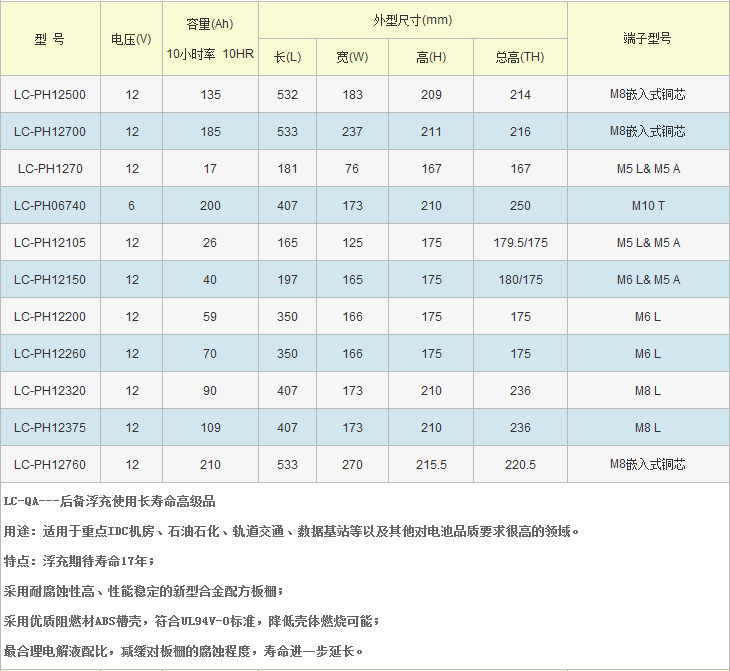Image resolution: width=730 pixels, height=671 pixels.
Task: Select length 197 for LC-PH12150
Action: tap(287, 280)
